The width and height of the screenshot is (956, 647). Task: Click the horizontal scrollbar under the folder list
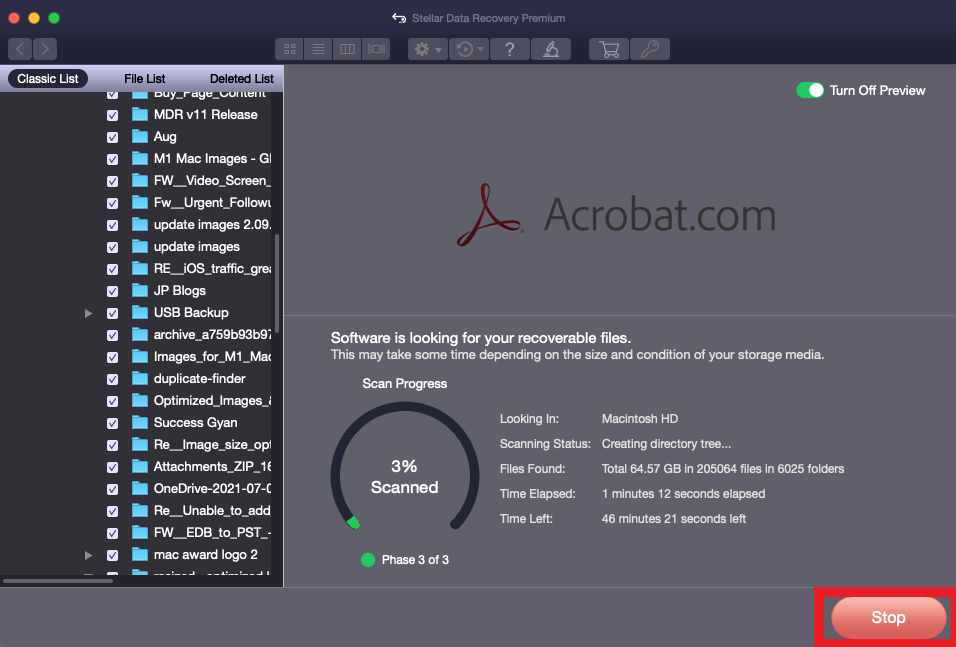click(x=58, y=581)
